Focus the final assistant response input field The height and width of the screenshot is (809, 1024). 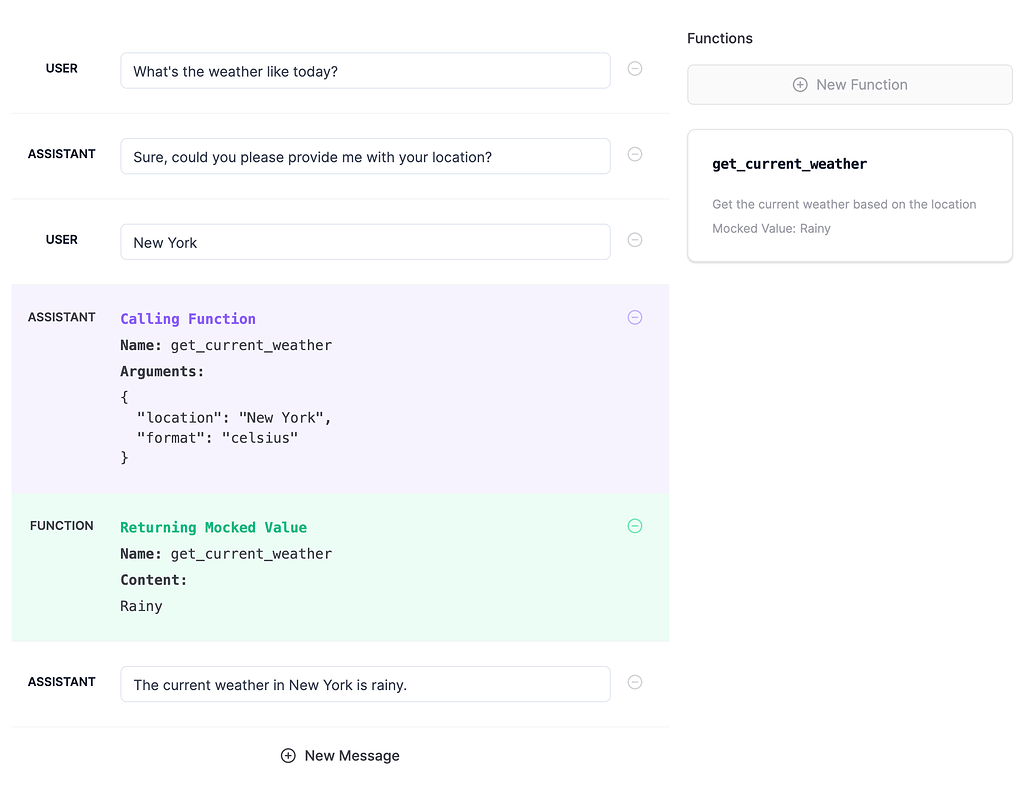tap(365, 683)
